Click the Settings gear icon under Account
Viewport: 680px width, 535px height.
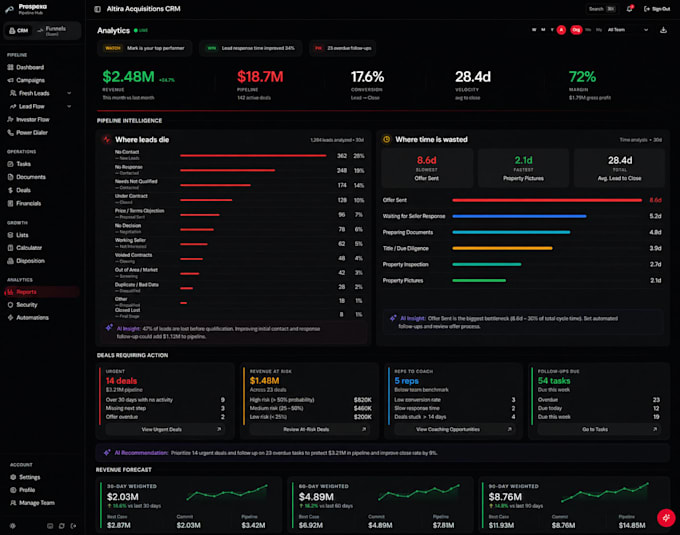point(13,477)
